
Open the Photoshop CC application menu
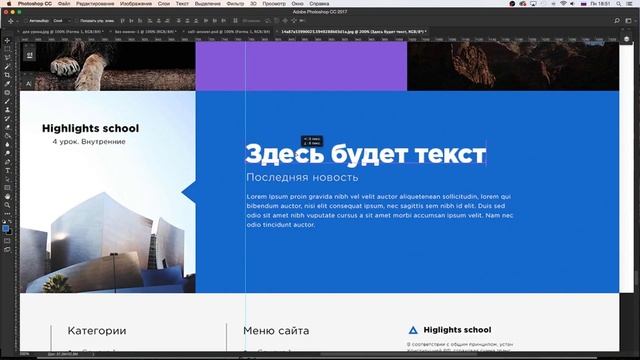point(35,3)
